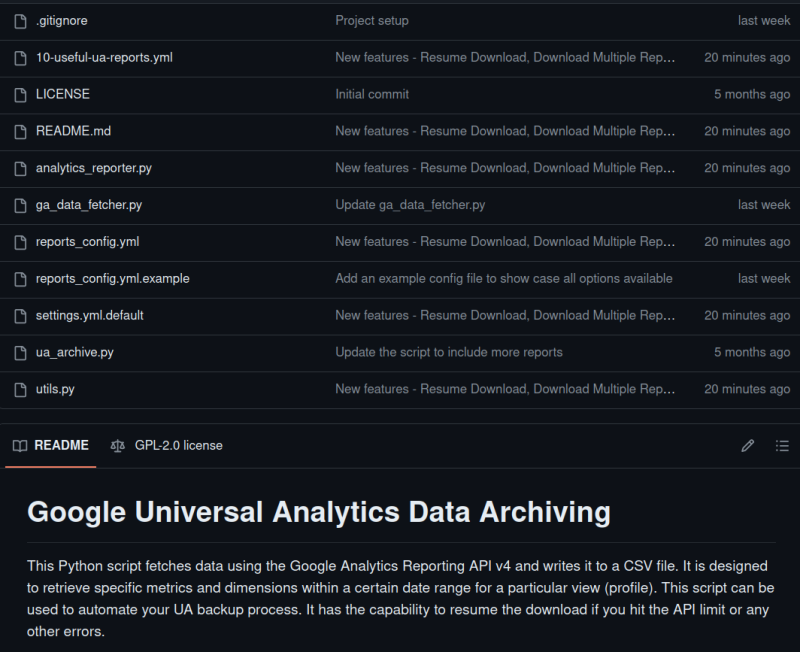Click file icon beside utils.py

point(20,389)
